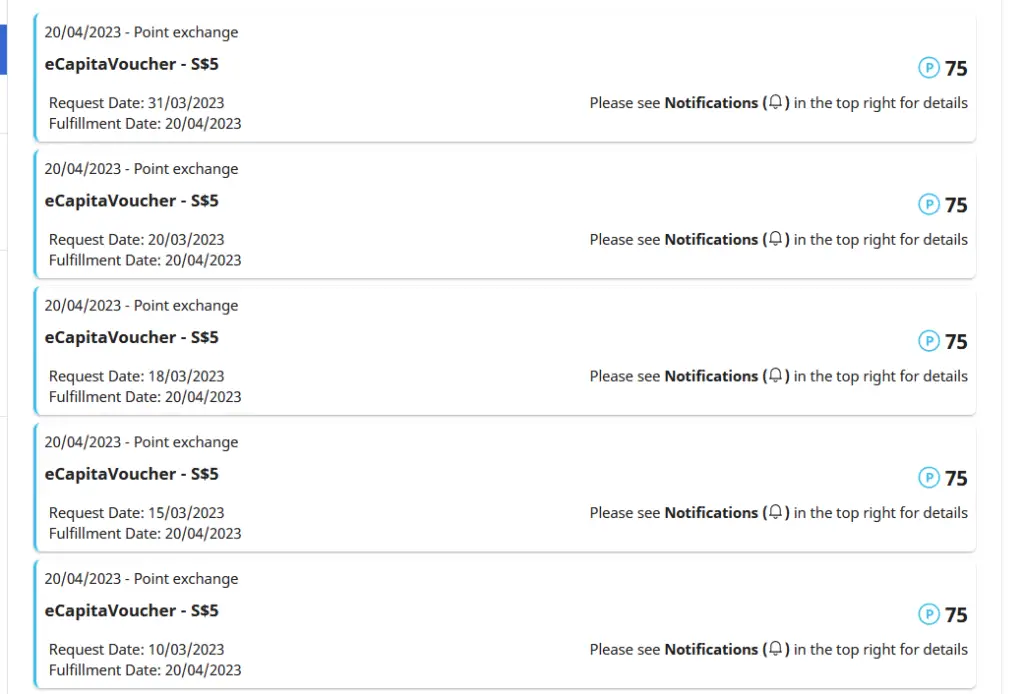Click bold Notifications text in last card
Image resolution: width=1024 pixels, height=694 pixels.
[x=711, y=650]
